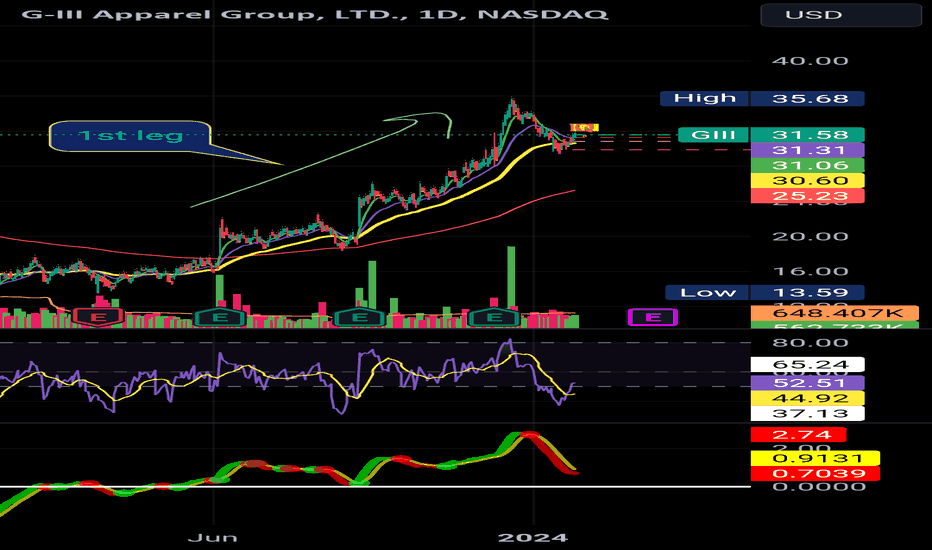This screenshot has height=550, width=932.
Task: Click the purple 31.31 moving average label
Action: [x=807, y=150]
